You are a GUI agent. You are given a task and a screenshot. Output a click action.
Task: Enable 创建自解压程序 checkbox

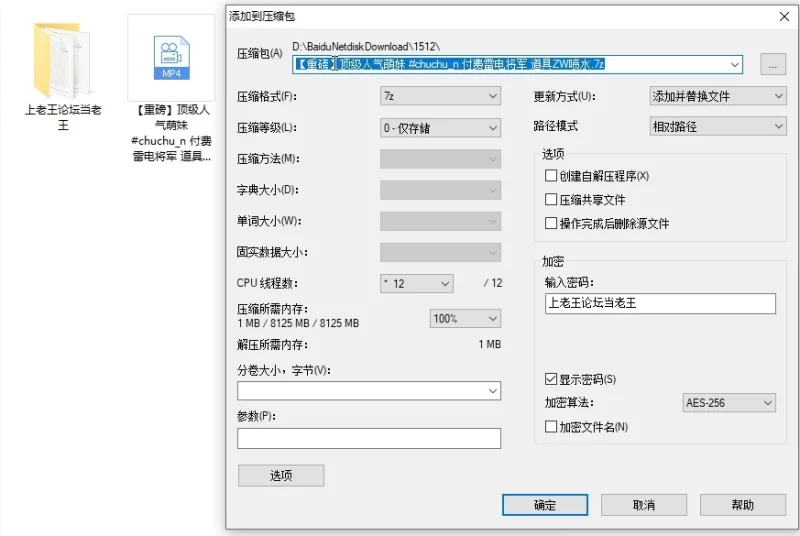[x=551, y=176]
